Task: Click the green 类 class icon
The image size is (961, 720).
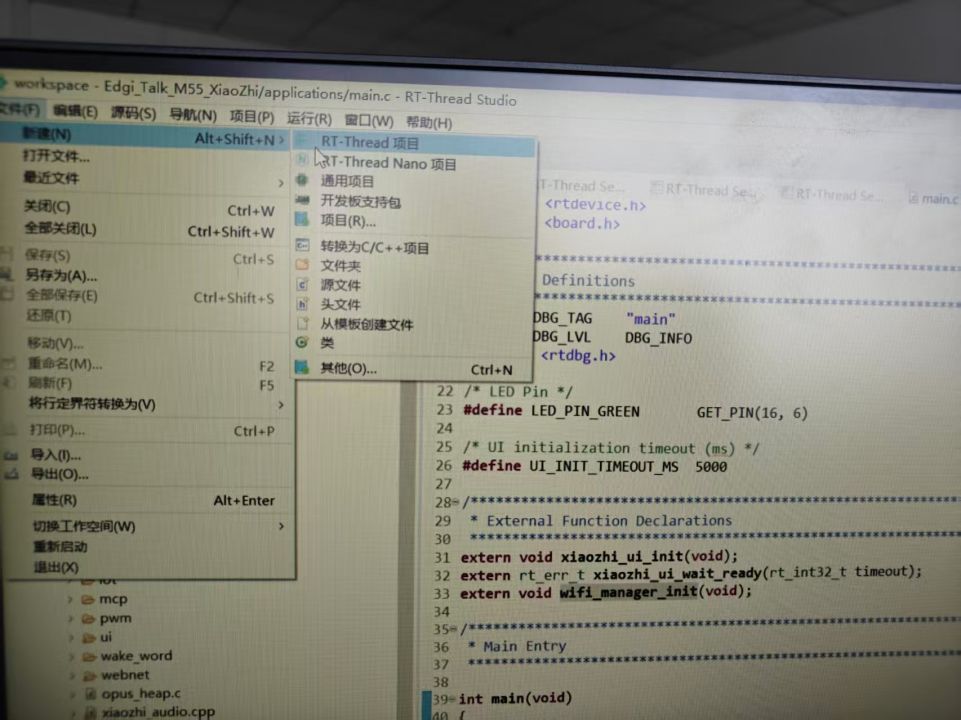Action: (302, 343)
